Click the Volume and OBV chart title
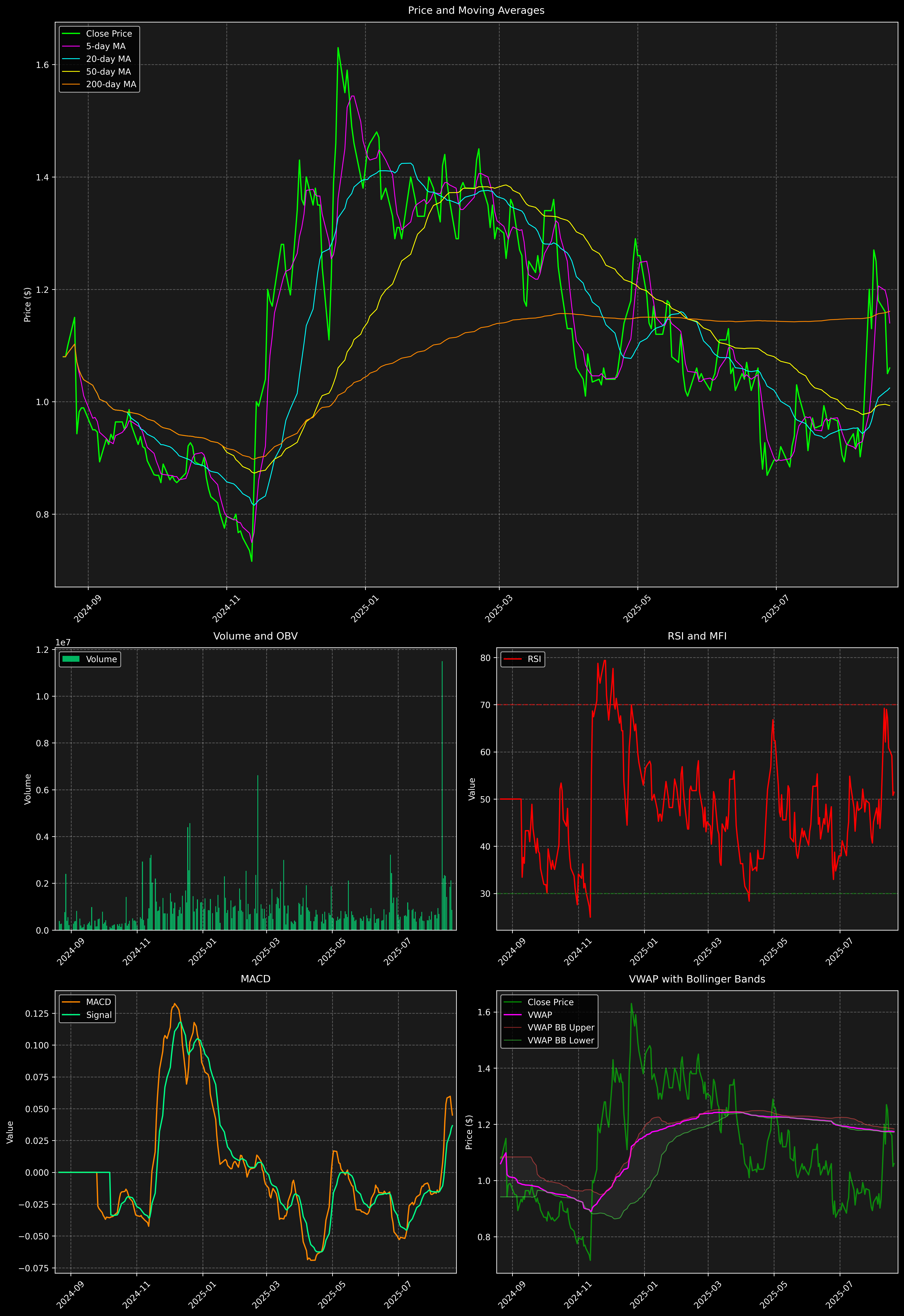The width and height of the screenshot is (904, 1316). [x=255, y=636]
